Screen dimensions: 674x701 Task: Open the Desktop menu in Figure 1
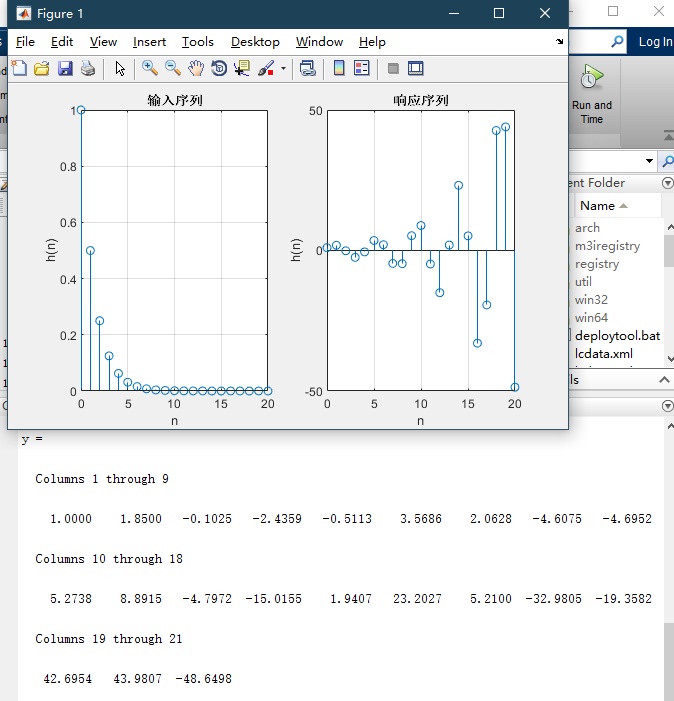coord(255,42)
